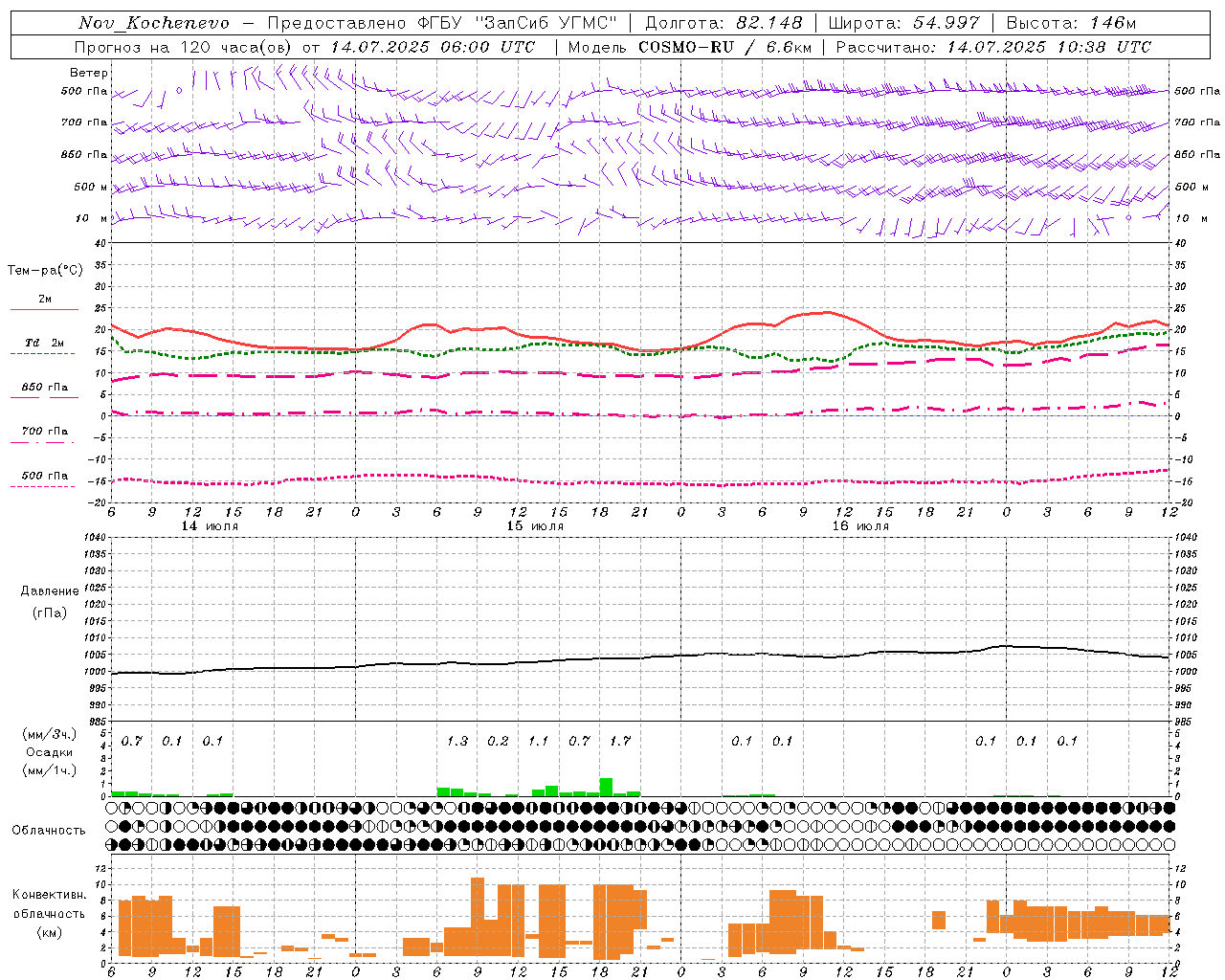Click the '1.3' precipitation amount value
The width and height of the screenshot is (1225, 980).
point(457,741)
